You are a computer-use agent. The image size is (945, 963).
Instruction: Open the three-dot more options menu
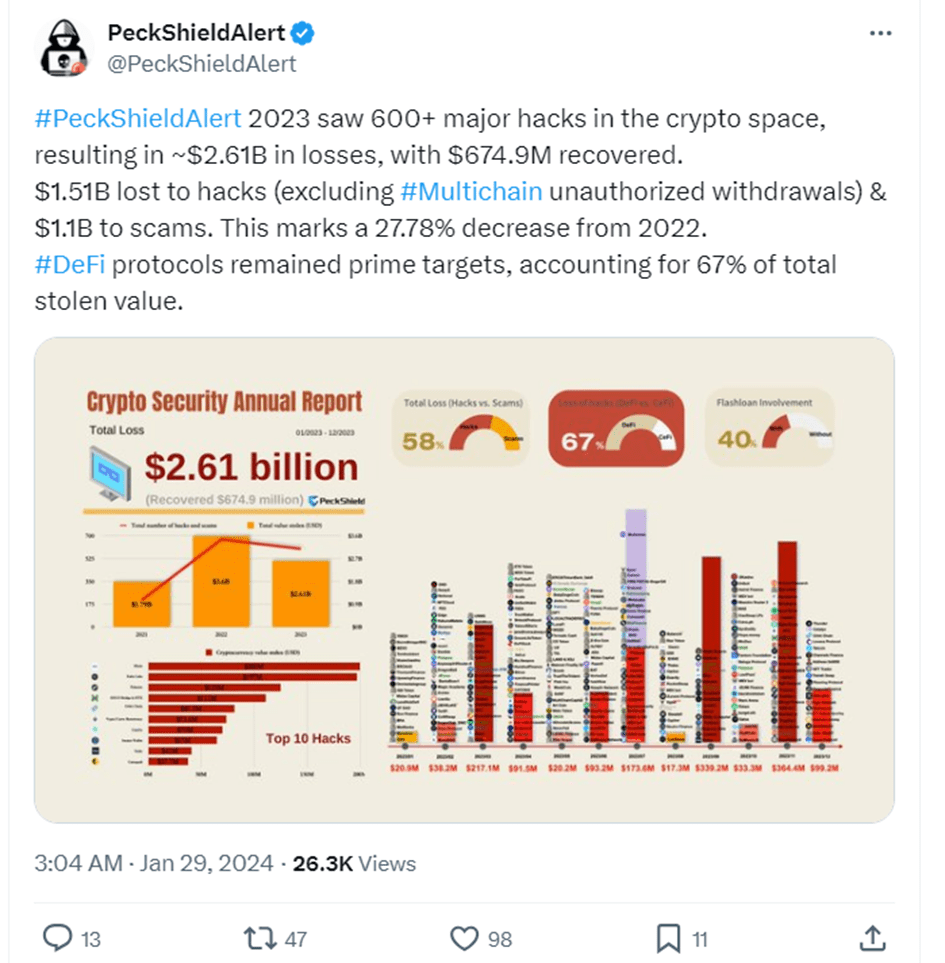(x=880, y=33)
